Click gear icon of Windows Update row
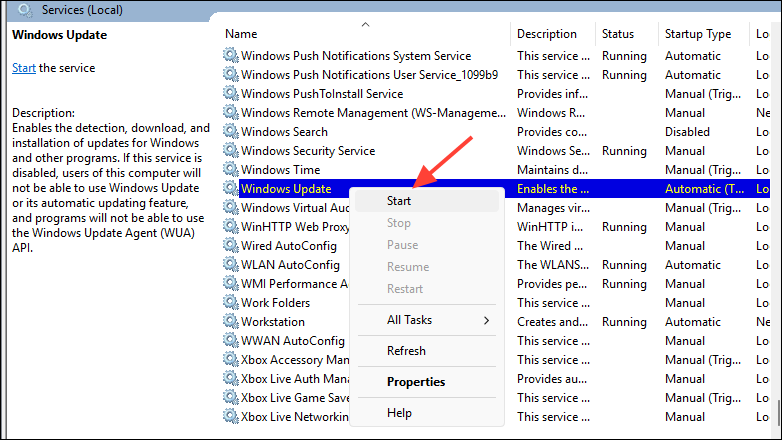 230,188
